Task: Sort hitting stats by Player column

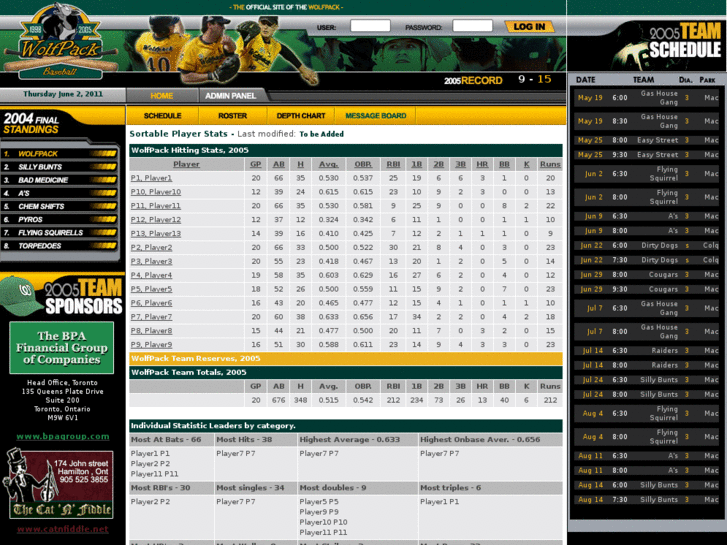Action: 186,164
